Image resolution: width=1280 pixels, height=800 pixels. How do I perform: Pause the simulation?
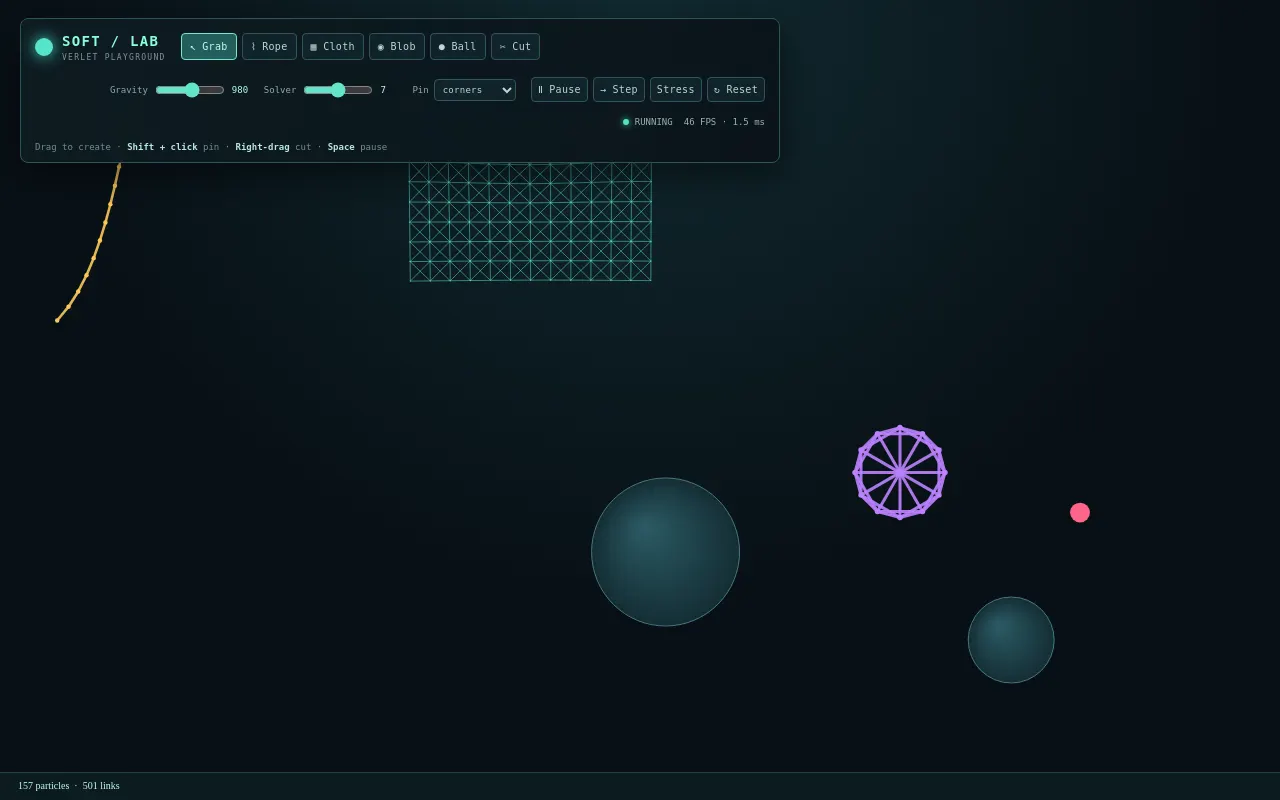[559, 90]
